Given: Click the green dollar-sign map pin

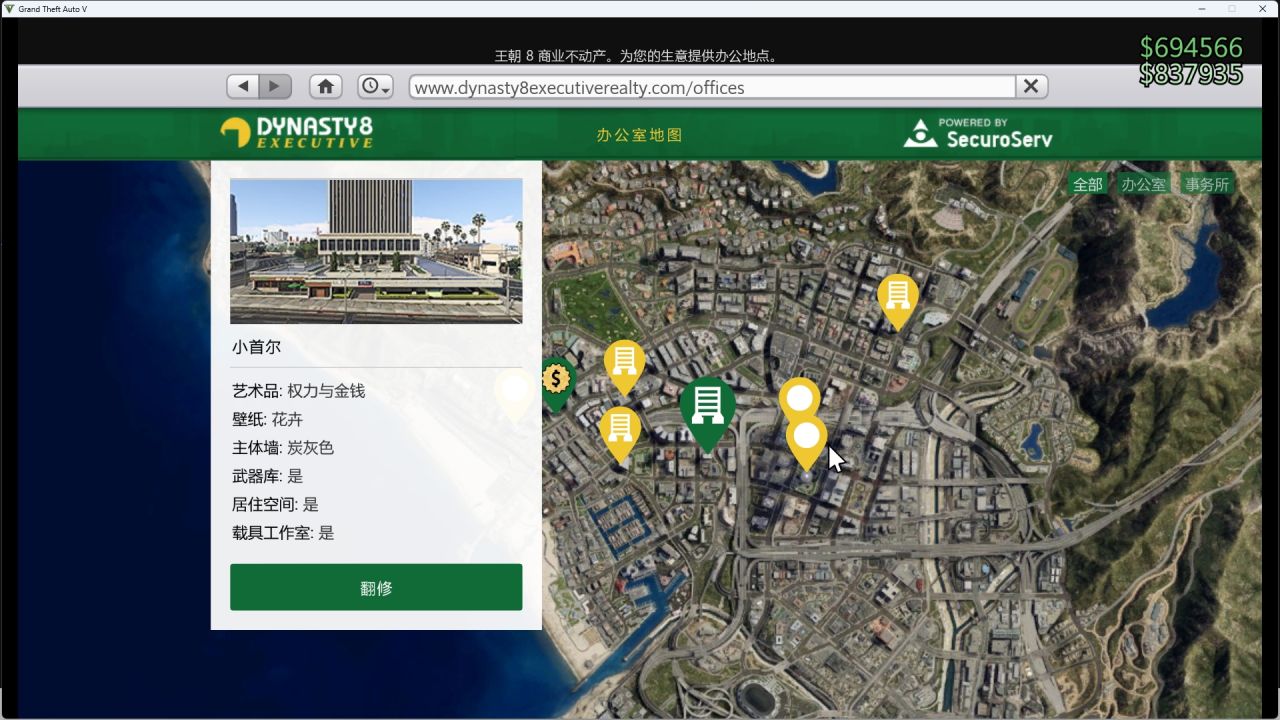Looking at the screenshot, I should [x=556, y=383].
